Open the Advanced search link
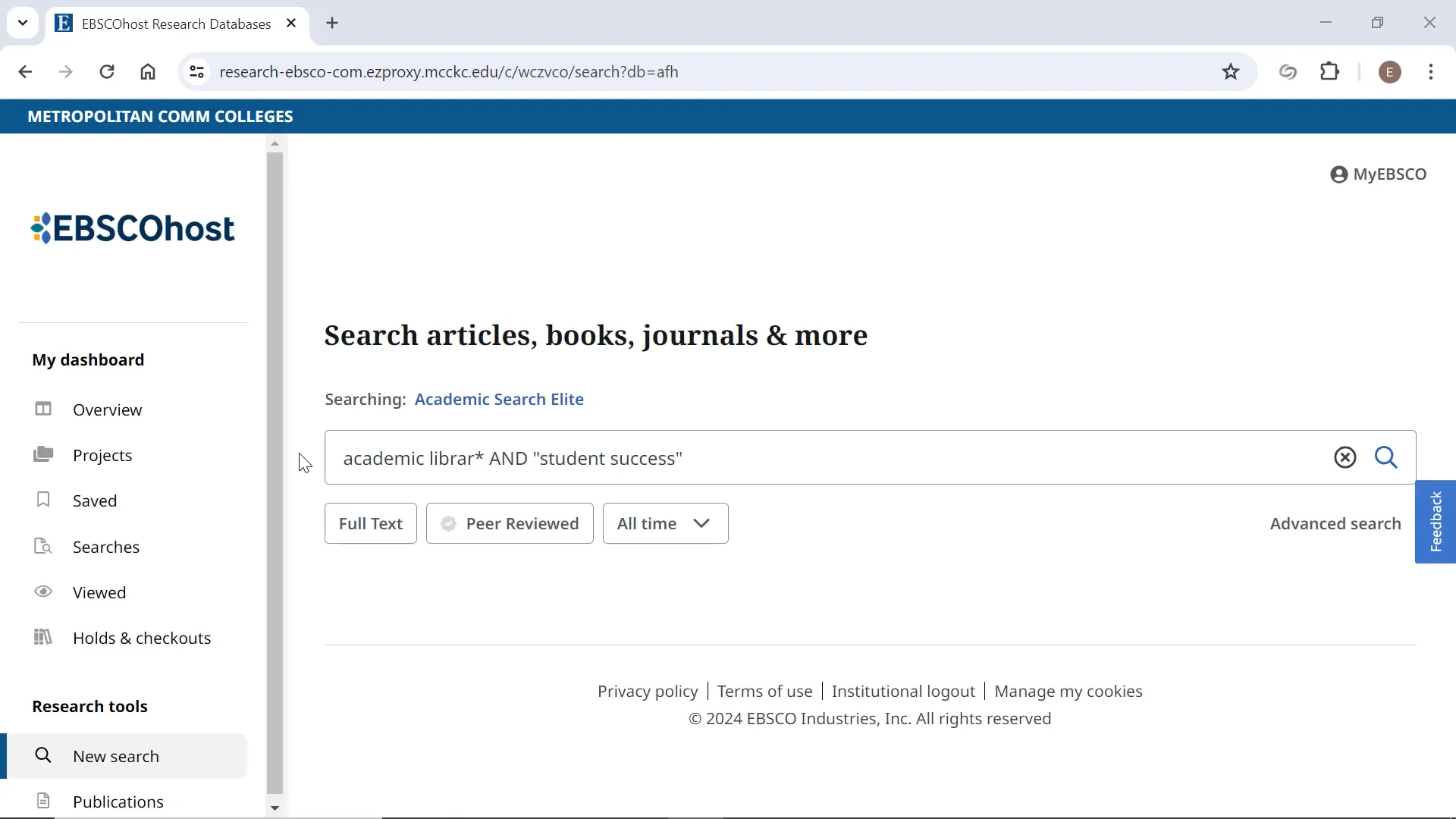Viewport: 1456px width, 819px height. [x=1335, y=523]
